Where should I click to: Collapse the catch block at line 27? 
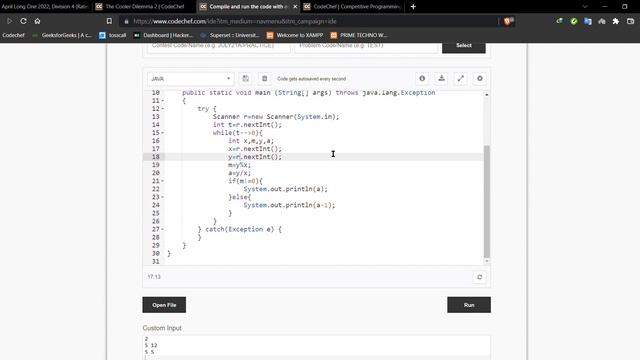pyautogui.click(x=163, y=229)
